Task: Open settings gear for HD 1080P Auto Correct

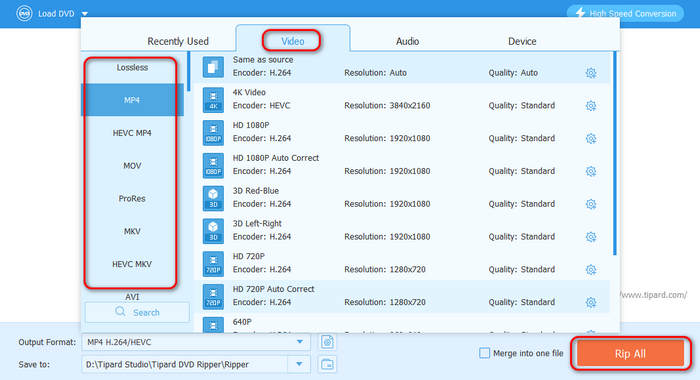Action: point(591,171)
